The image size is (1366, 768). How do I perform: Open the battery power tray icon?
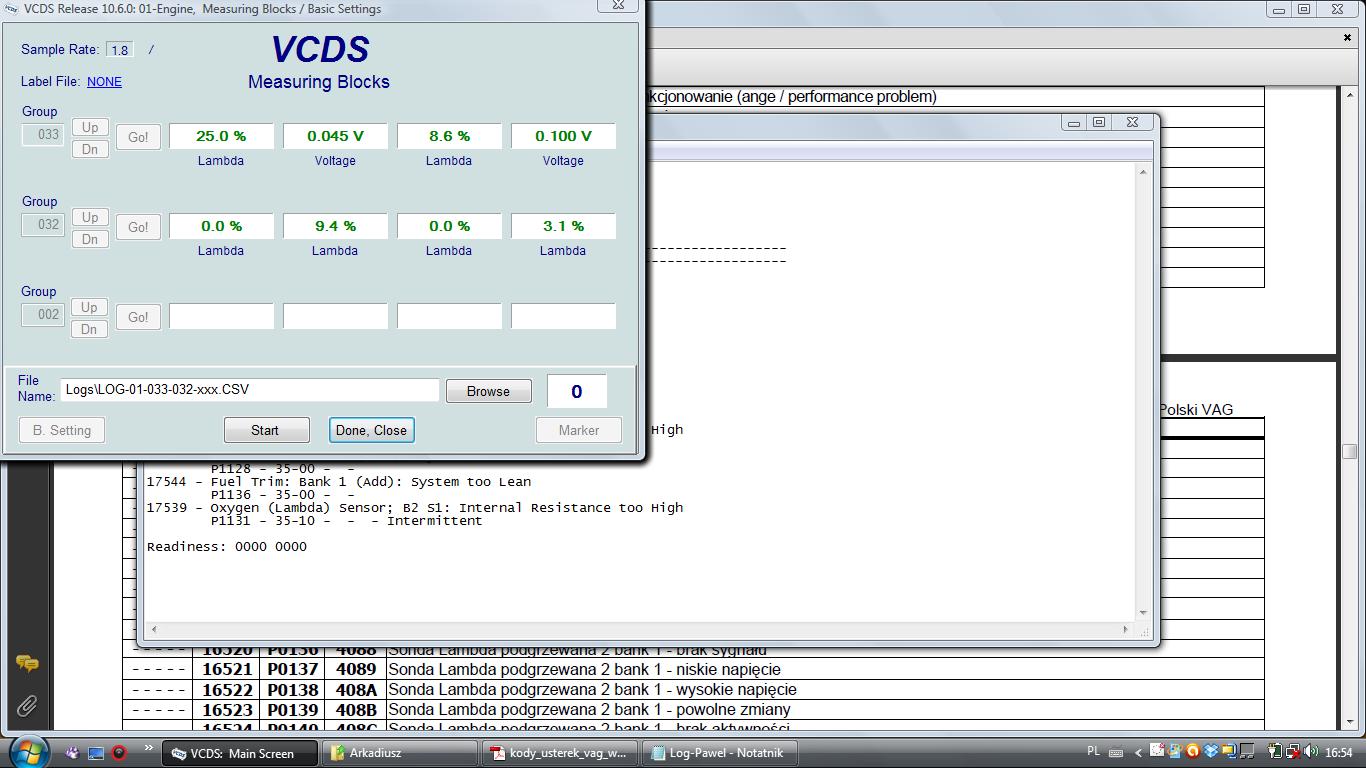[1275, 752]
